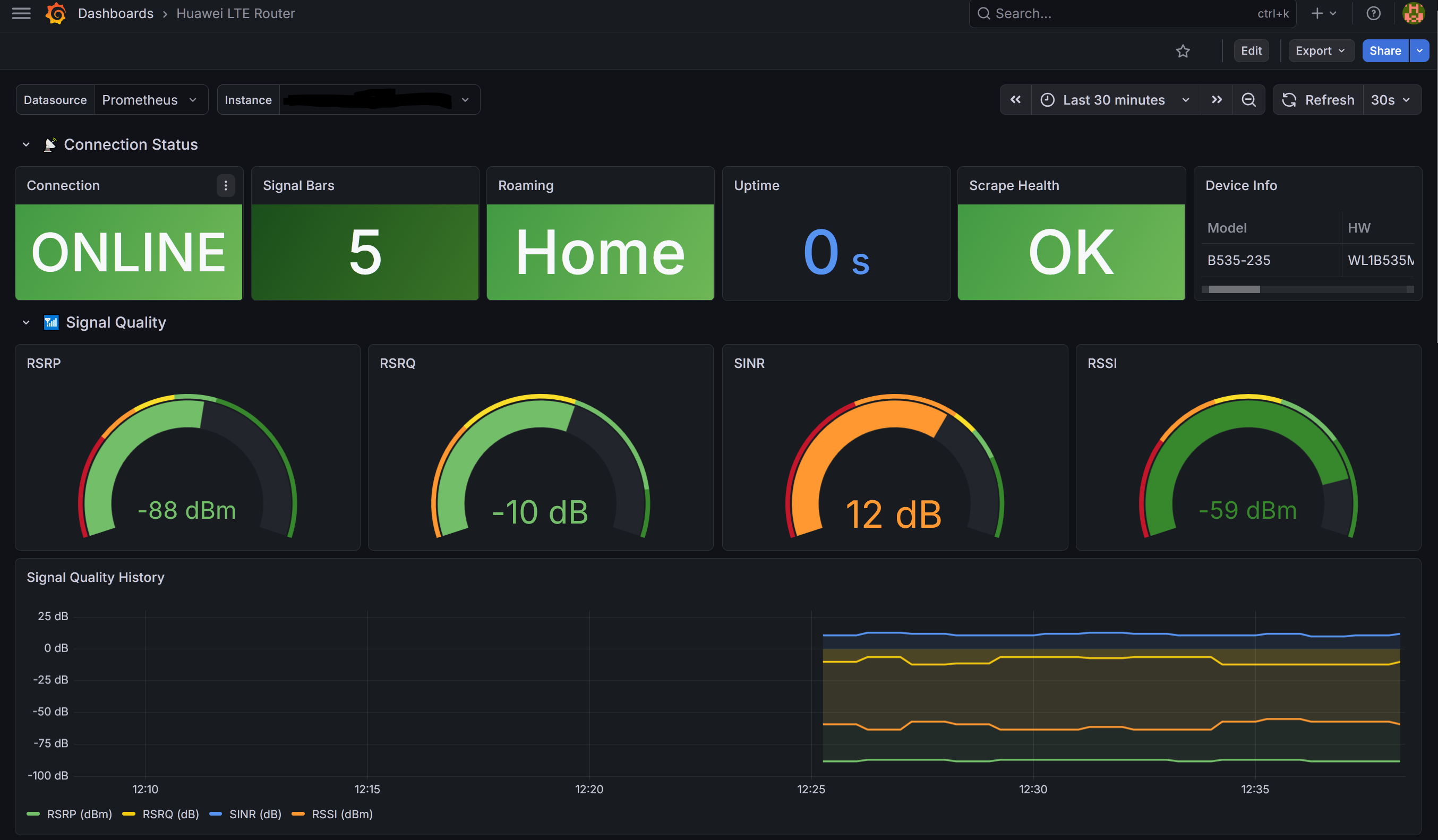1438x840 pixels.
Task: Open the Export menu
Action: pyautogui.click(x=1320, y=51)
